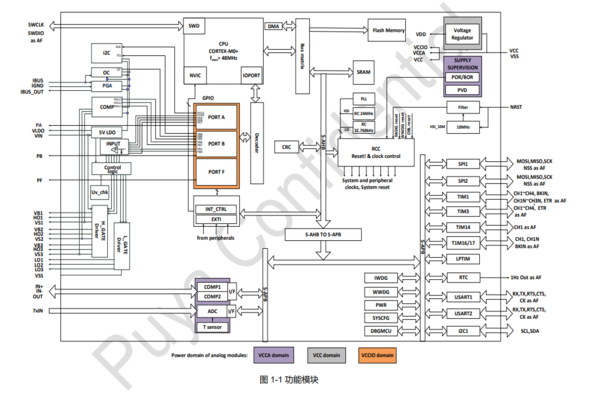Click the VCCA domain purple legend swatch
Screen dimensions: 600x396
[x=274, y=355]
